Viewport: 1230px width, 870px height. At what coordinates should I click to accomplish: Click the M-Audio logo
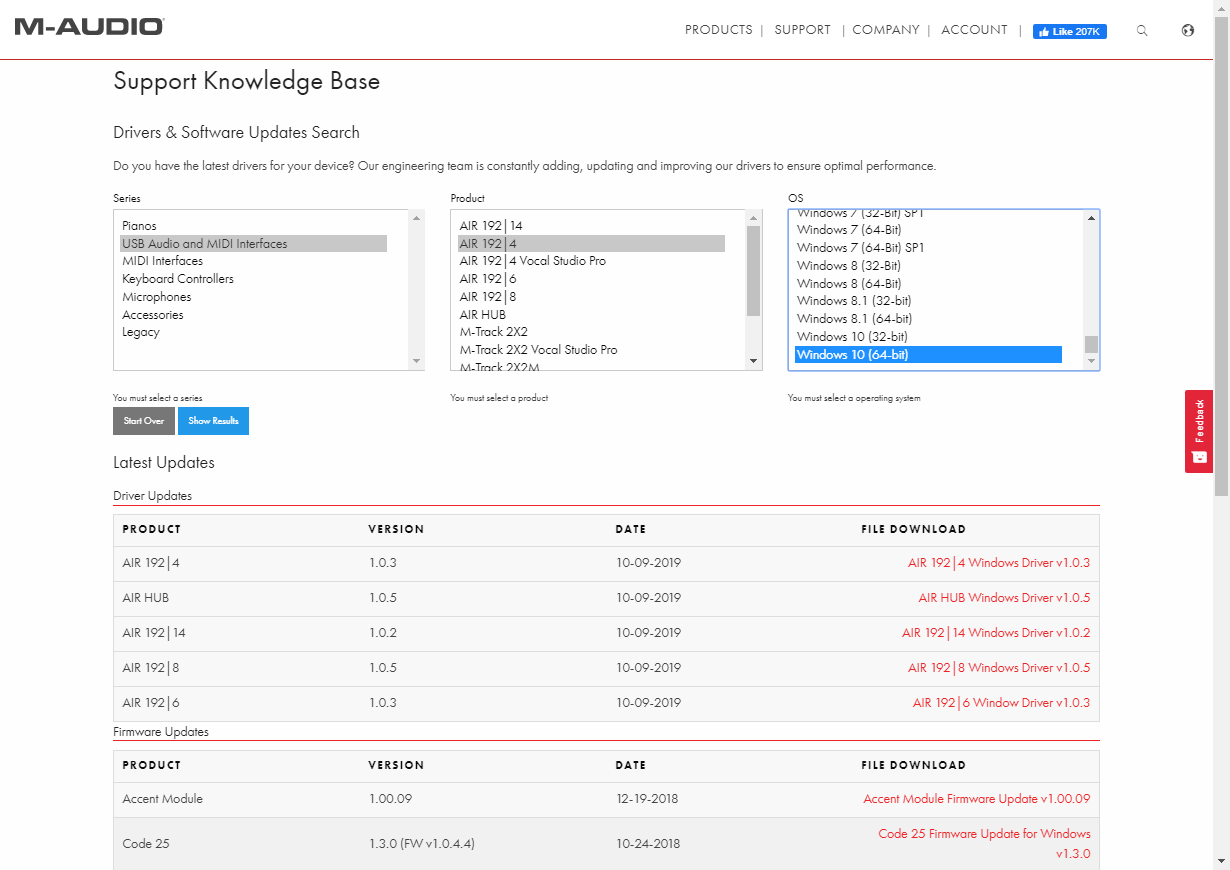89,27
